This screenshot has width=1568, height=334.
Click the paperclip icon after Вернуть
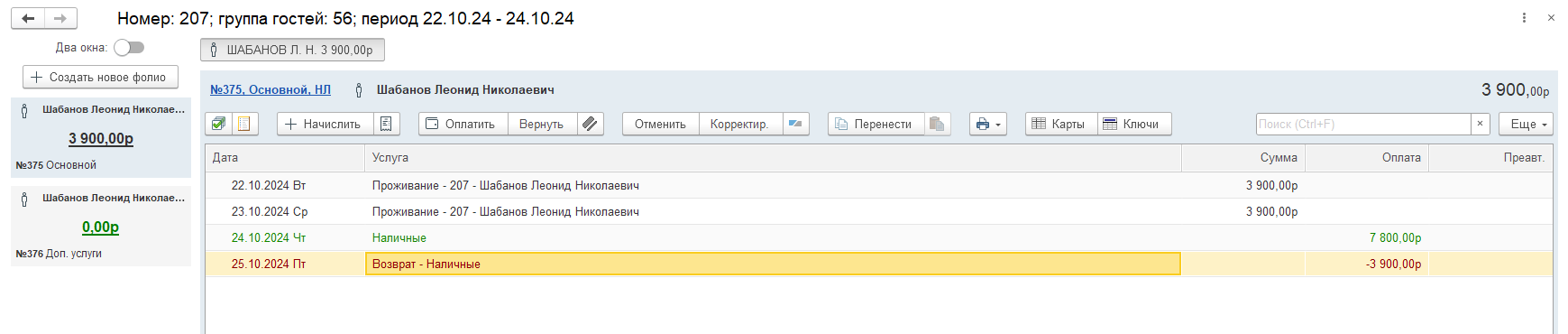(590, 124)
